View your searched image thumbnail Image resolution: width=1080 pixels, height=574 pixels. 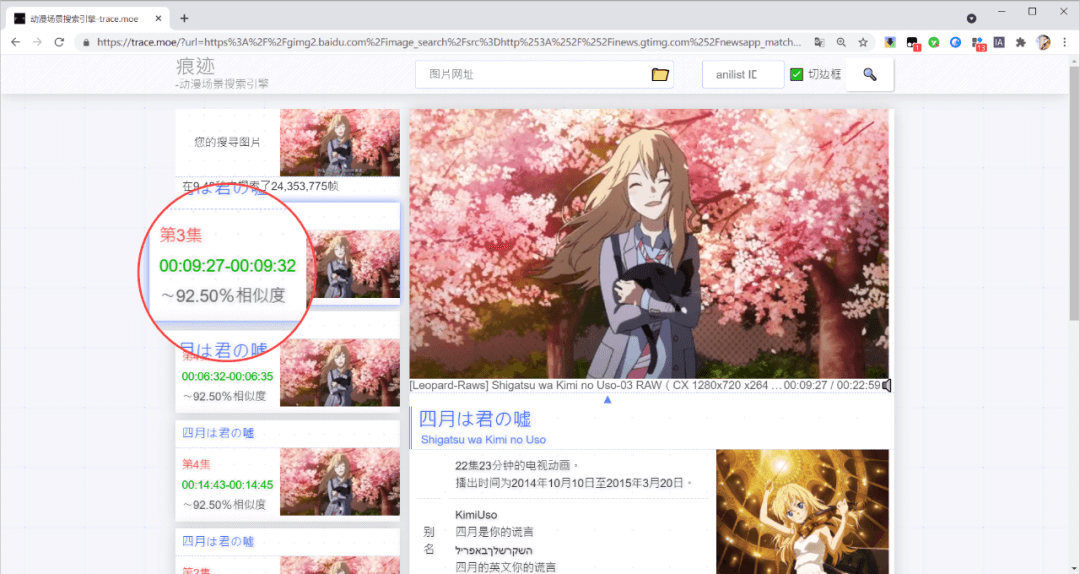coord(340,142)
